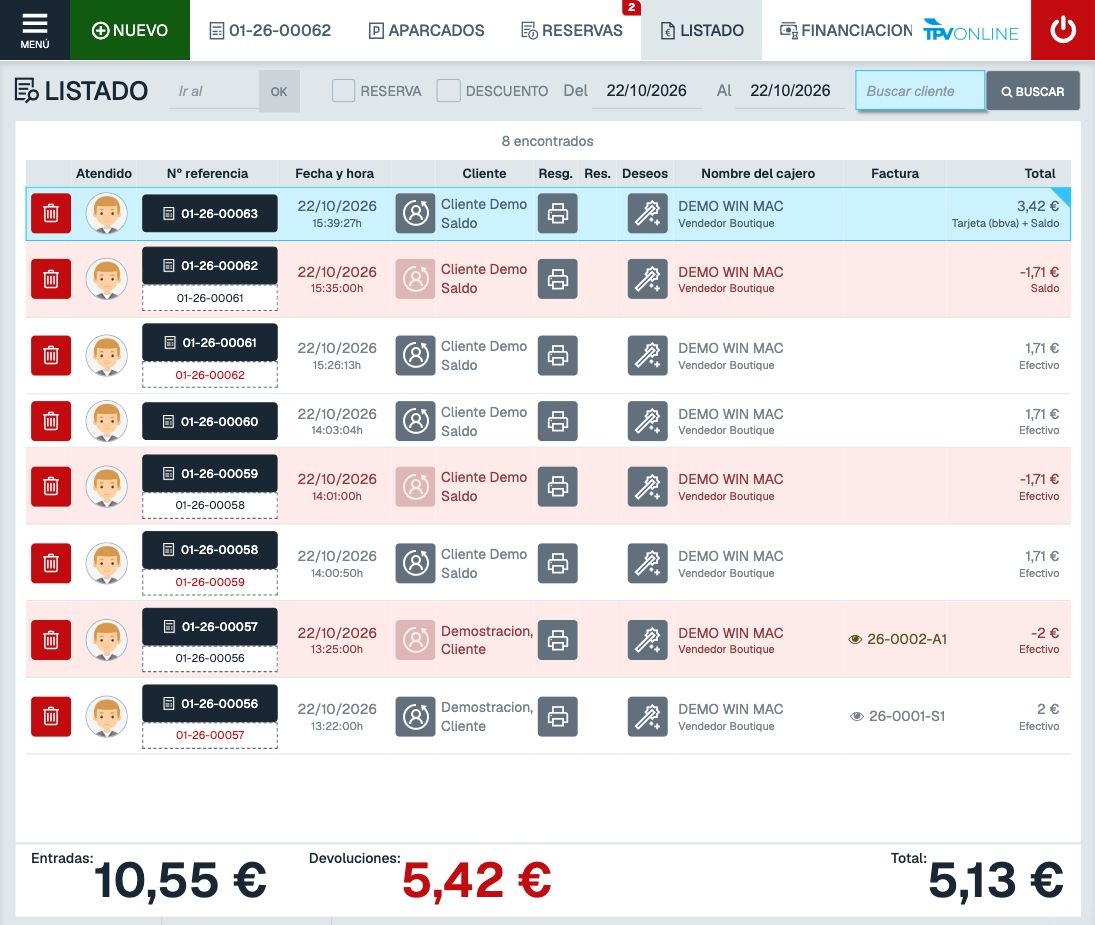Enable the RESERVA filter checkbox

343,91
